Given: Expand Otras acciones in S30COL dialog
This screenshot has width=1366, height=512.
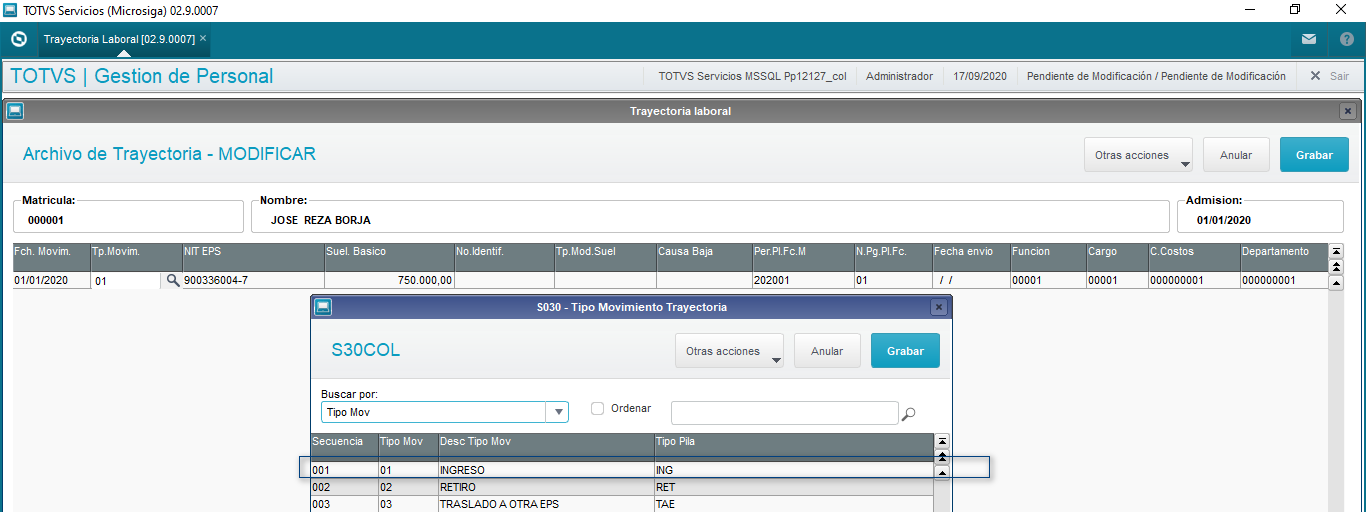Looking at the screenshot, I should point(730,351).
